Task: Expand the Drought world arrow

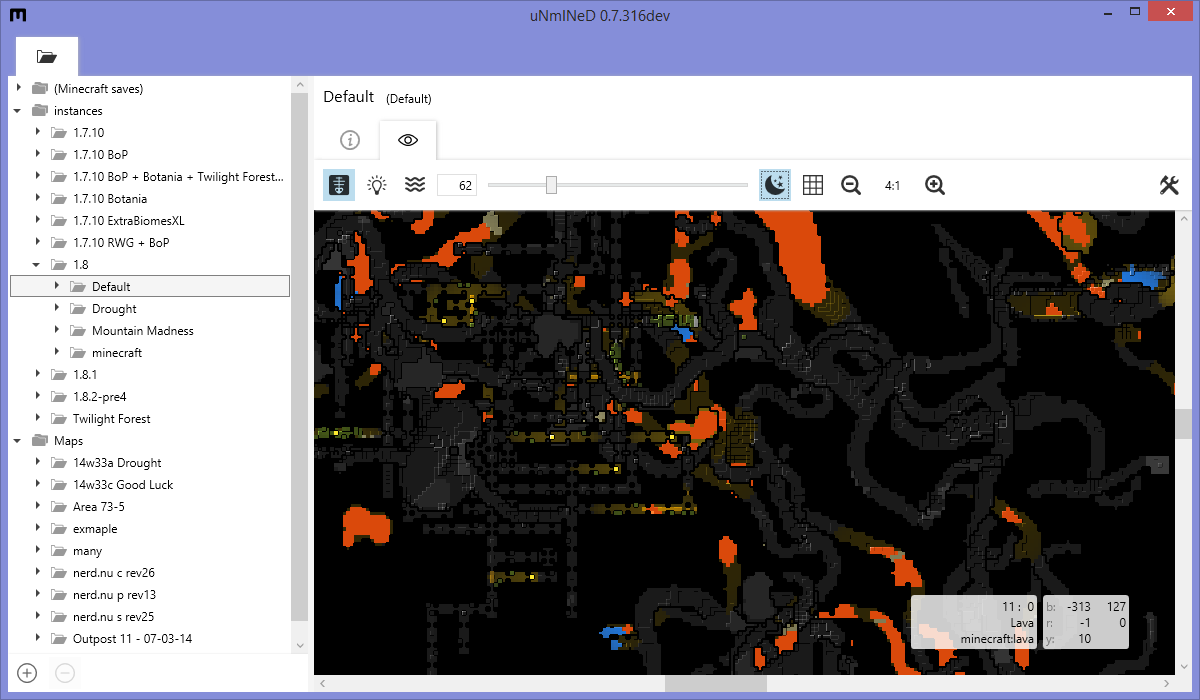Action: (57, 308)
